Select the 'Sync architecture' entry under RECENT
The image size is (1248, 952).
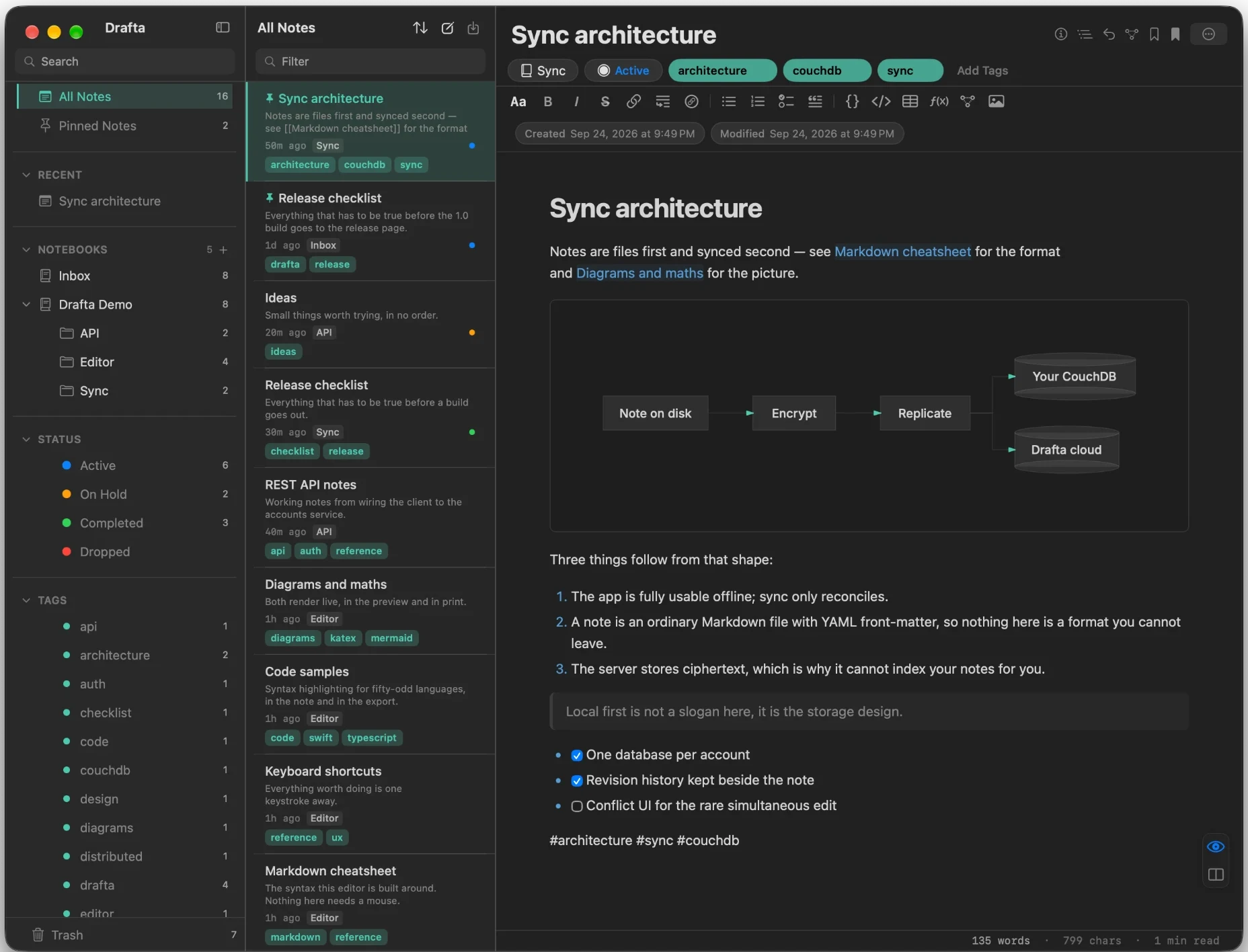[x=125, y=201]
